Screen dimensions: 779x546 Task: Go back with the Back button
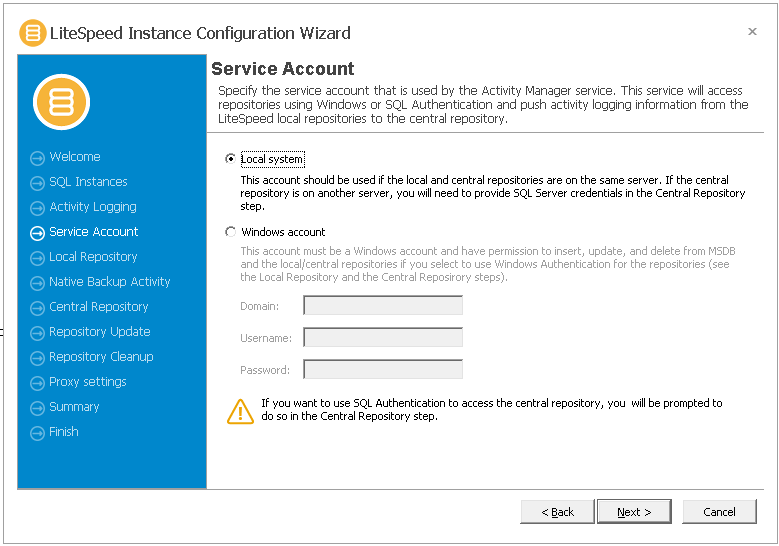pyautogui.click(x=557, y=512)
